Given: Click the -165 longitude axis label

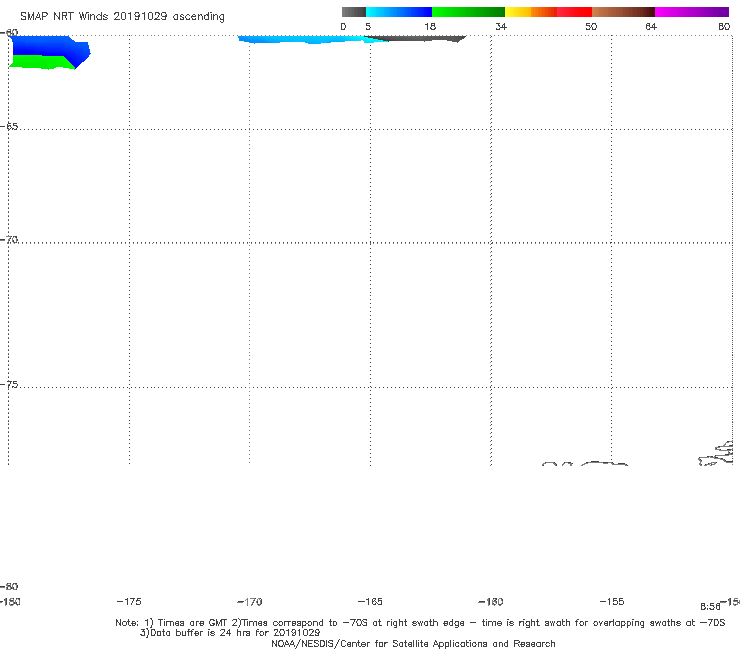Looking at the screenshot, I should (370, 602).
